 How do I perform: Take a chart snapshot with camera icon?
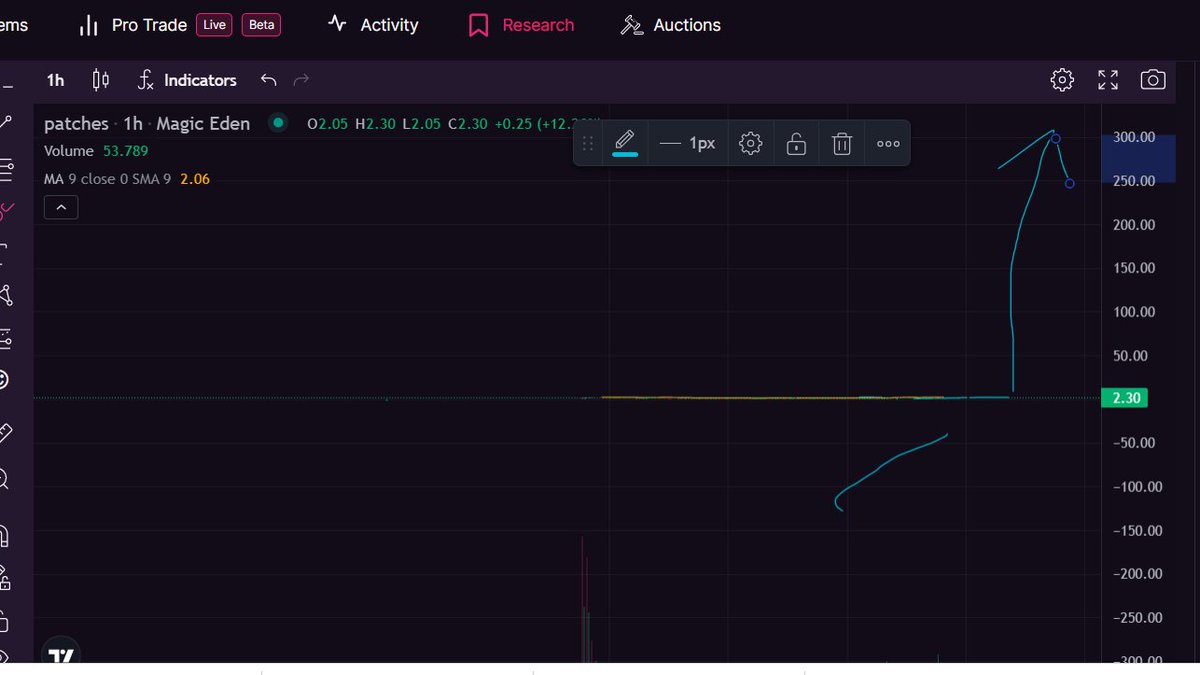tap(1153, 80)
